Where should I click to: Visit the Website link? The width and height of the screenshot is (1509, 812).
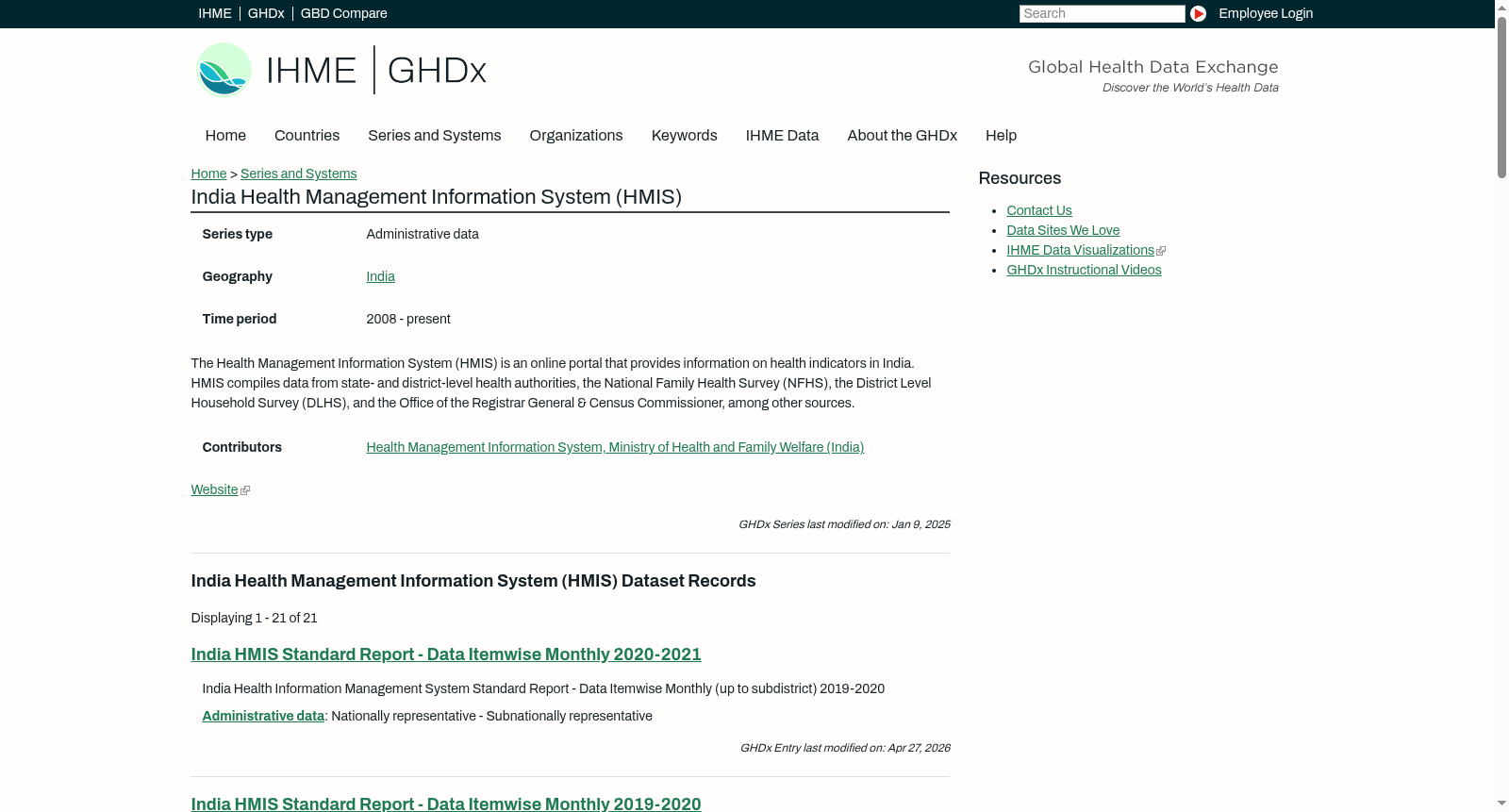215,489
